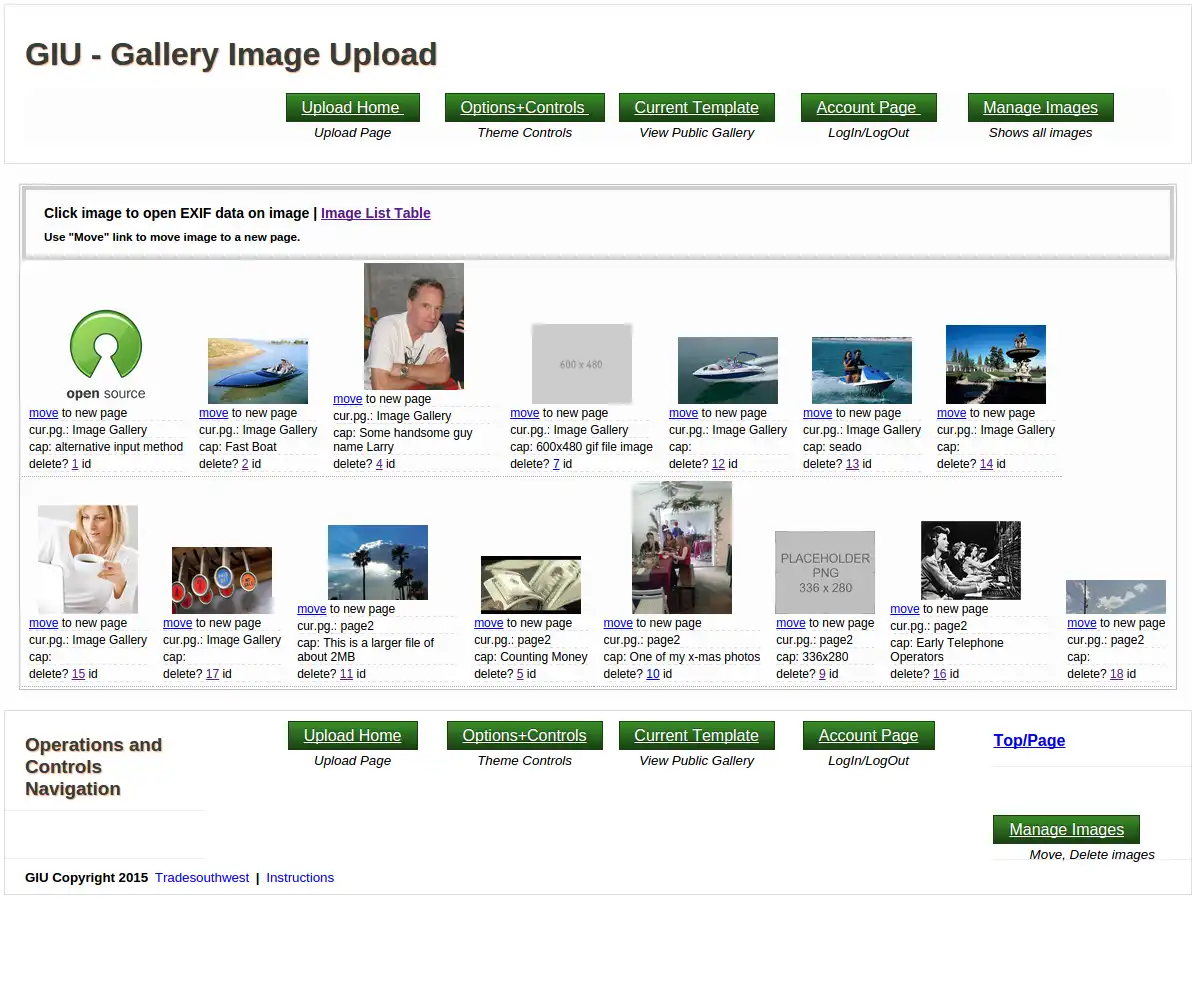Click the 'Operations and Controls Navigation' heading
1200x991 pixels.
click(x=94, y=767)
